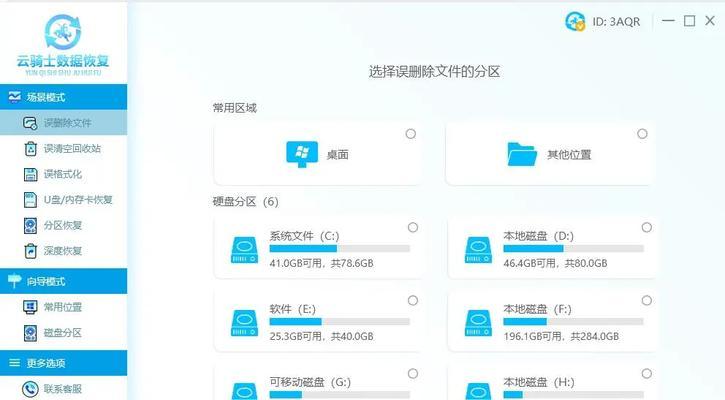Image resolution: width=725 pixels, height=400 pixels.
Task: Click the 硬盘分区 (6) heading
Action: tap(246, 202)
